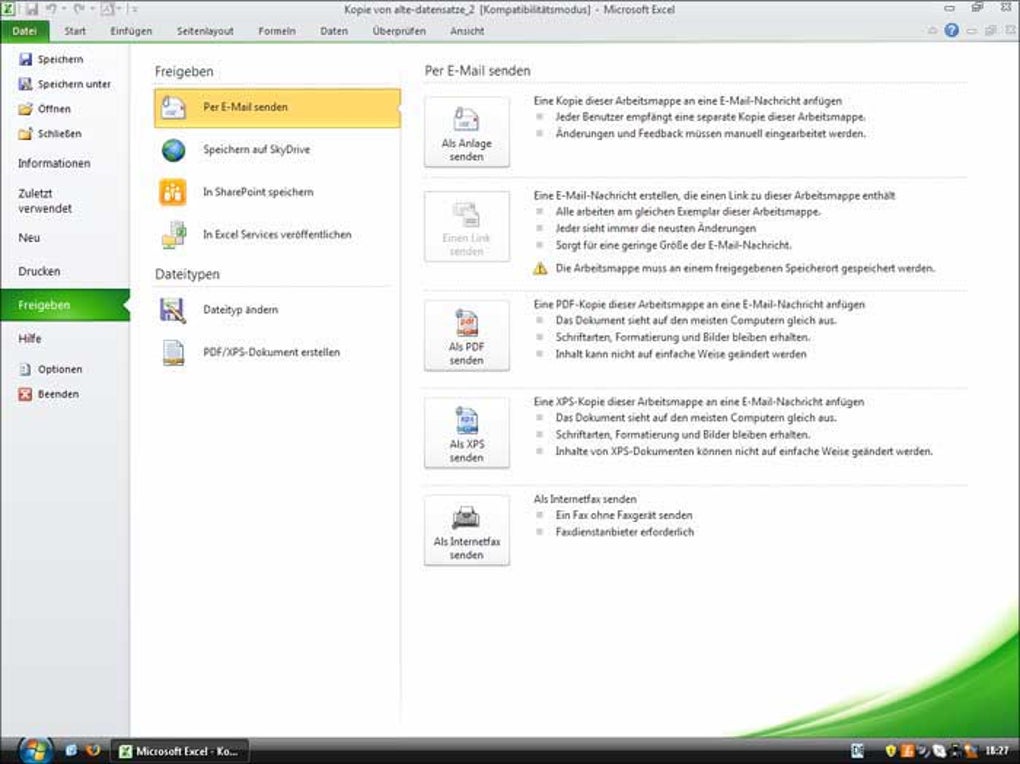Select PDF/XPS-Dokument erstellen option

tap(277, 352)
